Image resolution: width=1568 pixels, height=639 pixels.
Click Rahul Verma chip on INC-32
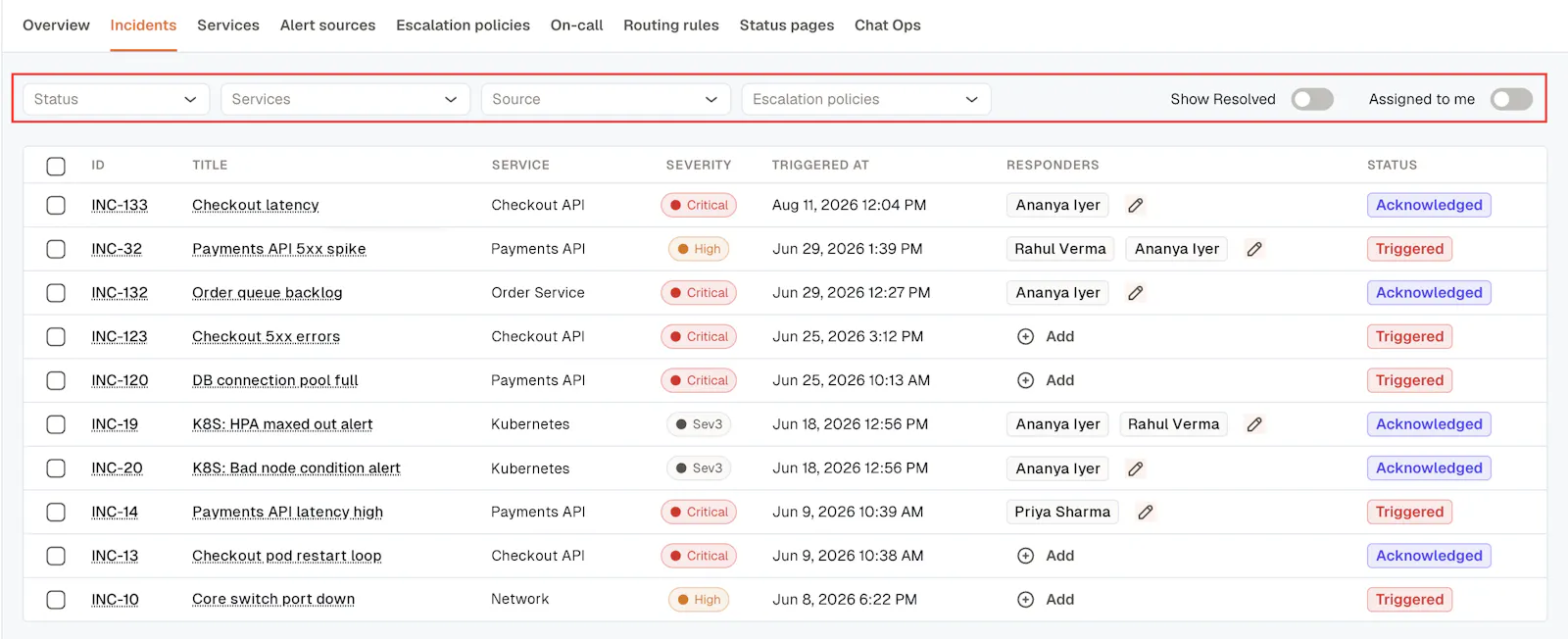[x=1060, y=249]
